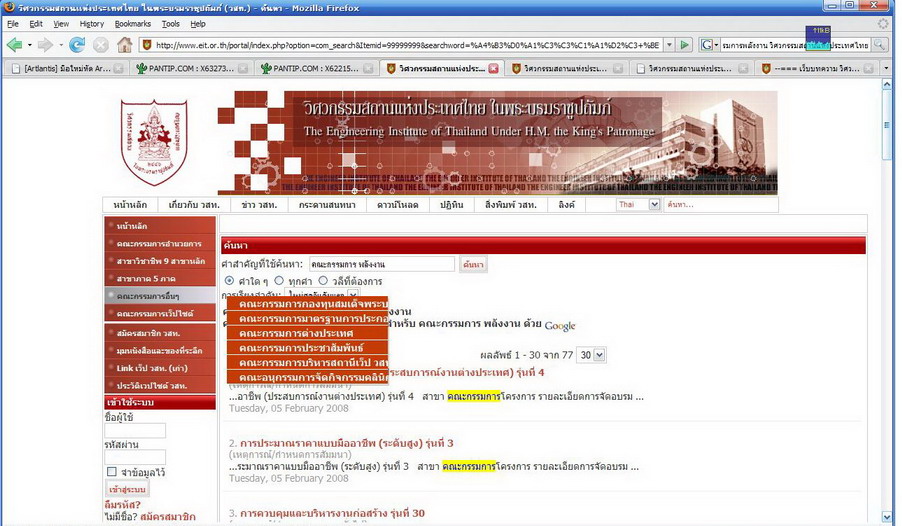Open the Thai language dropdown

(x=654, y=204)
